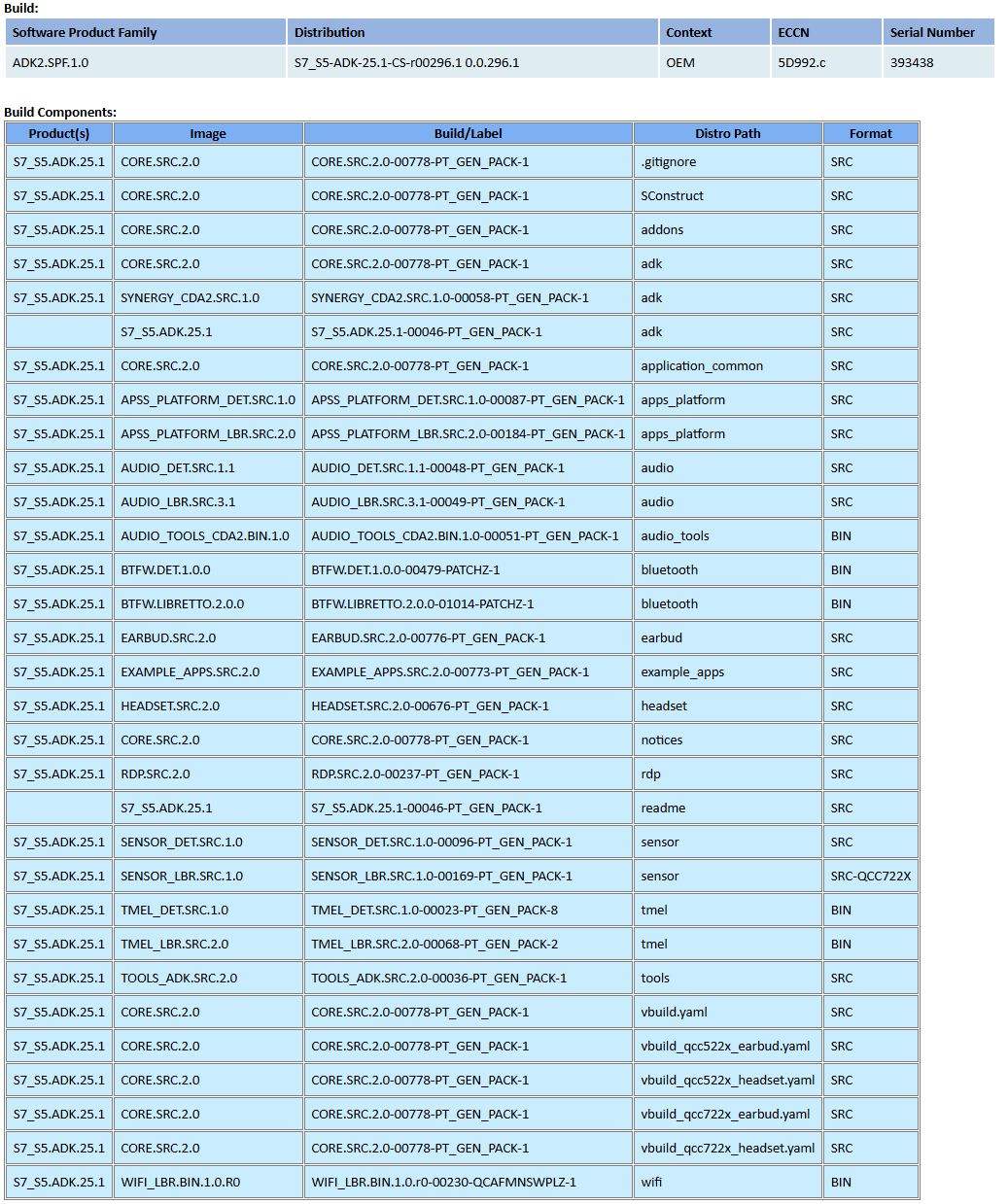Select the serial number value 393438
This screenshot has width=1008, height=1204.
click(x=912, y=62)
